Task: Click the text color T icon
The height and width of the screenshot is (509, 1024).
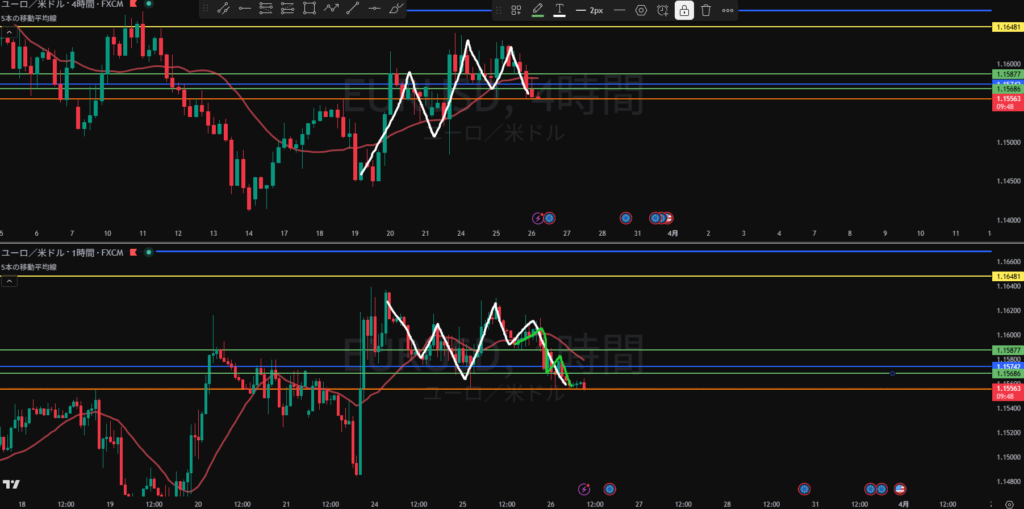Action: (x=559, y=10)
